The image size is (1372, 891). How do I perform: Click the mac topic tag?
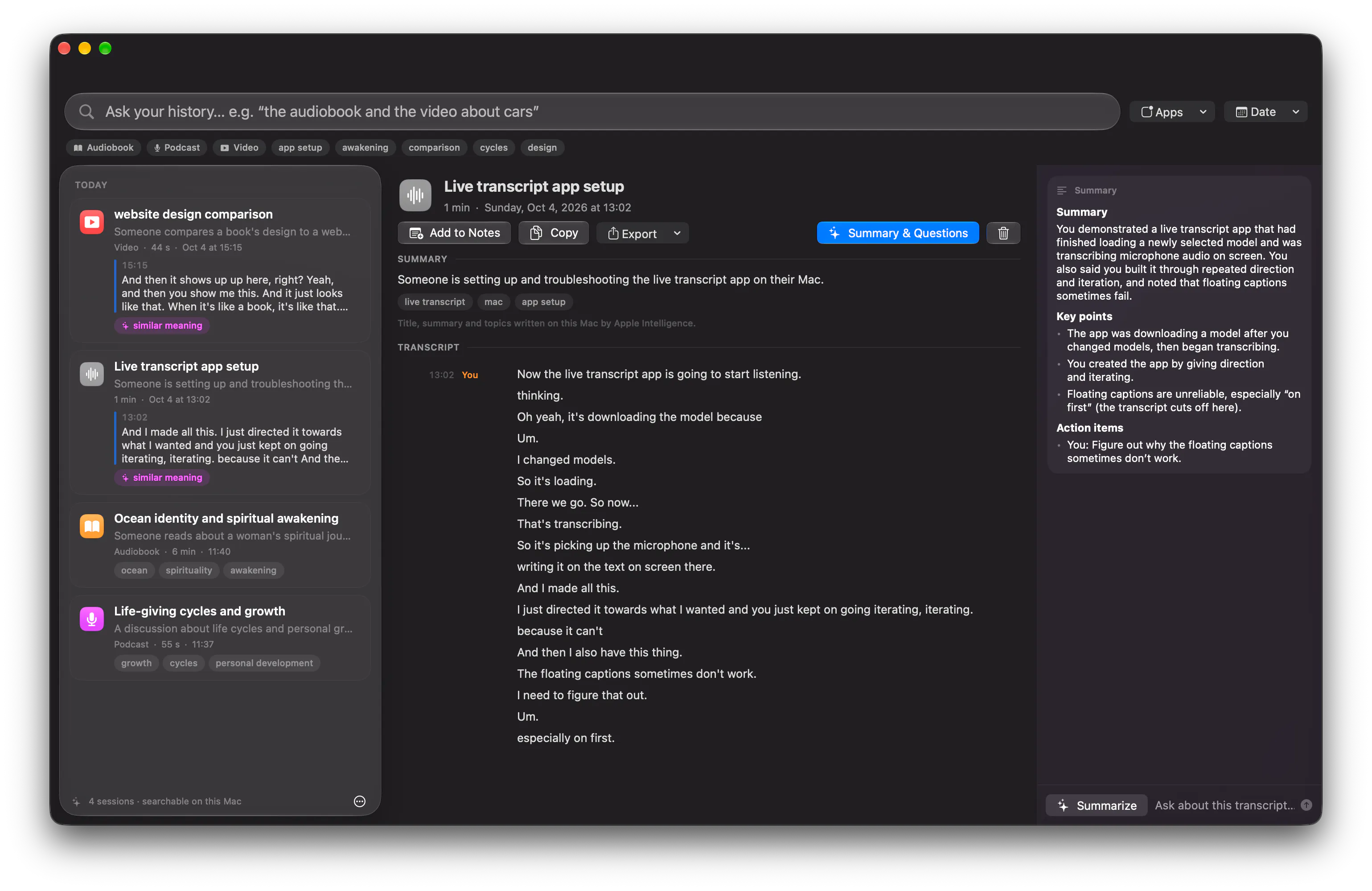(493, 301)
